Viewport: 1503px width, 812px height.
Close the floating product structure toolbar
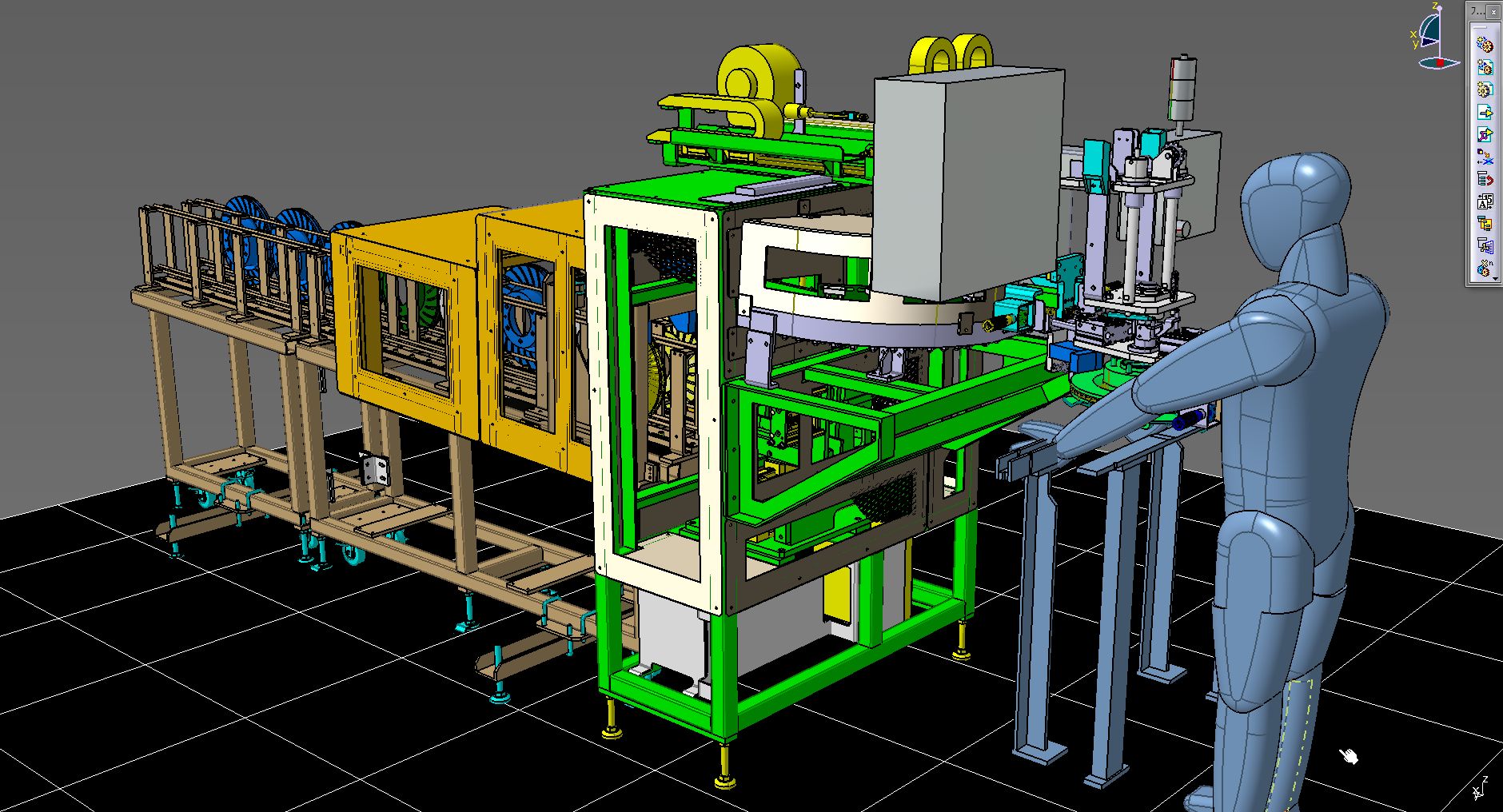(1493, 11)
